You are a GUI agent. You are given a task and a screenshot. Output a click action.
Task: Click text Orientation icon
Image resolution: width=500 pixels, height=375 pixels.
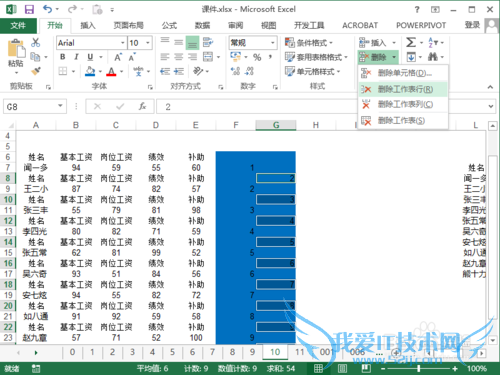198,71
